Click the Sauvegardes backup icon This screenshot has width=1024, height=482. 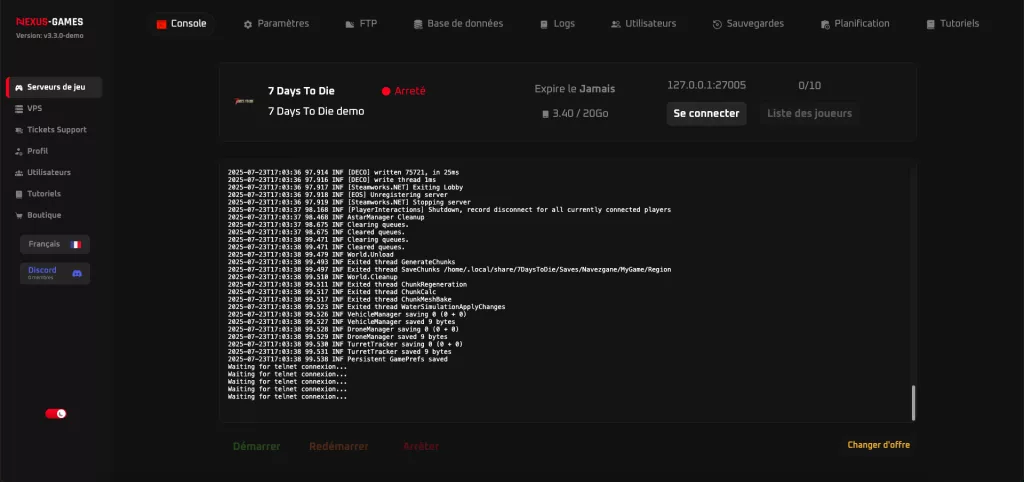pos(717,25)
